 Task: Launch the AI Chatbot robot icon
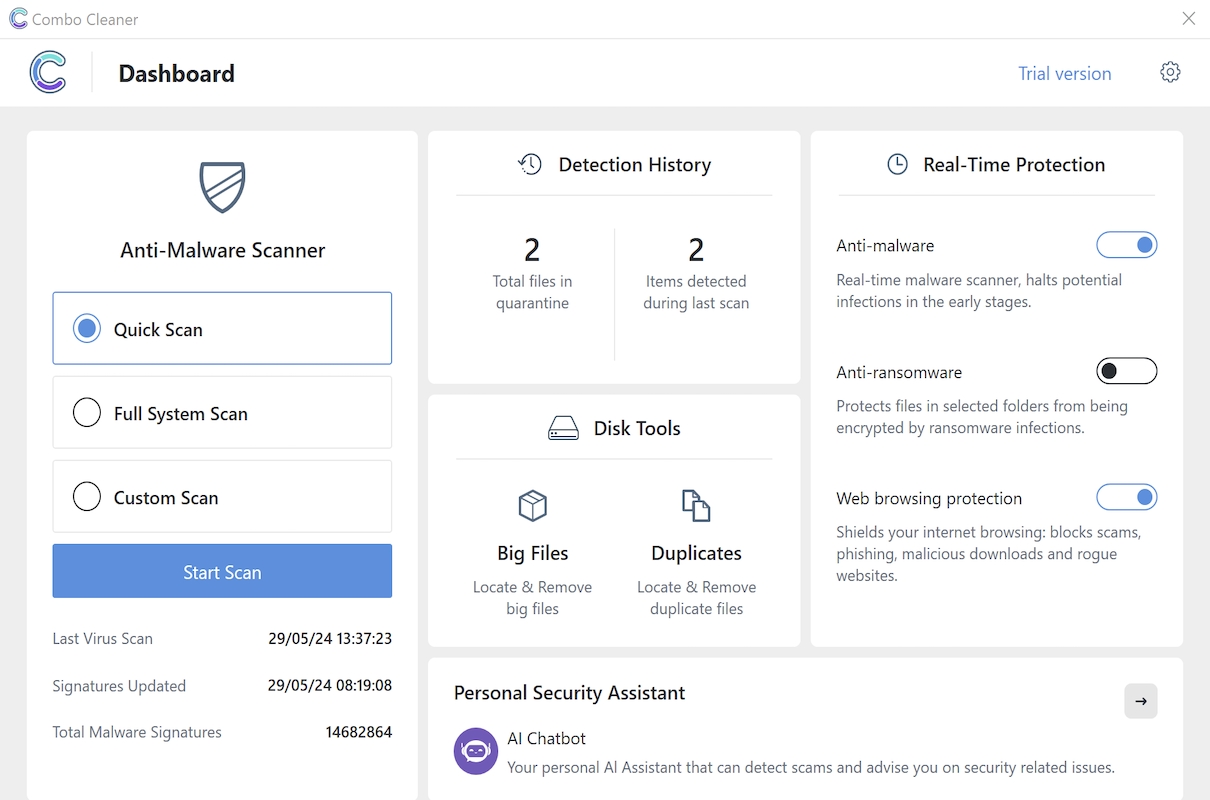[476, 751]
